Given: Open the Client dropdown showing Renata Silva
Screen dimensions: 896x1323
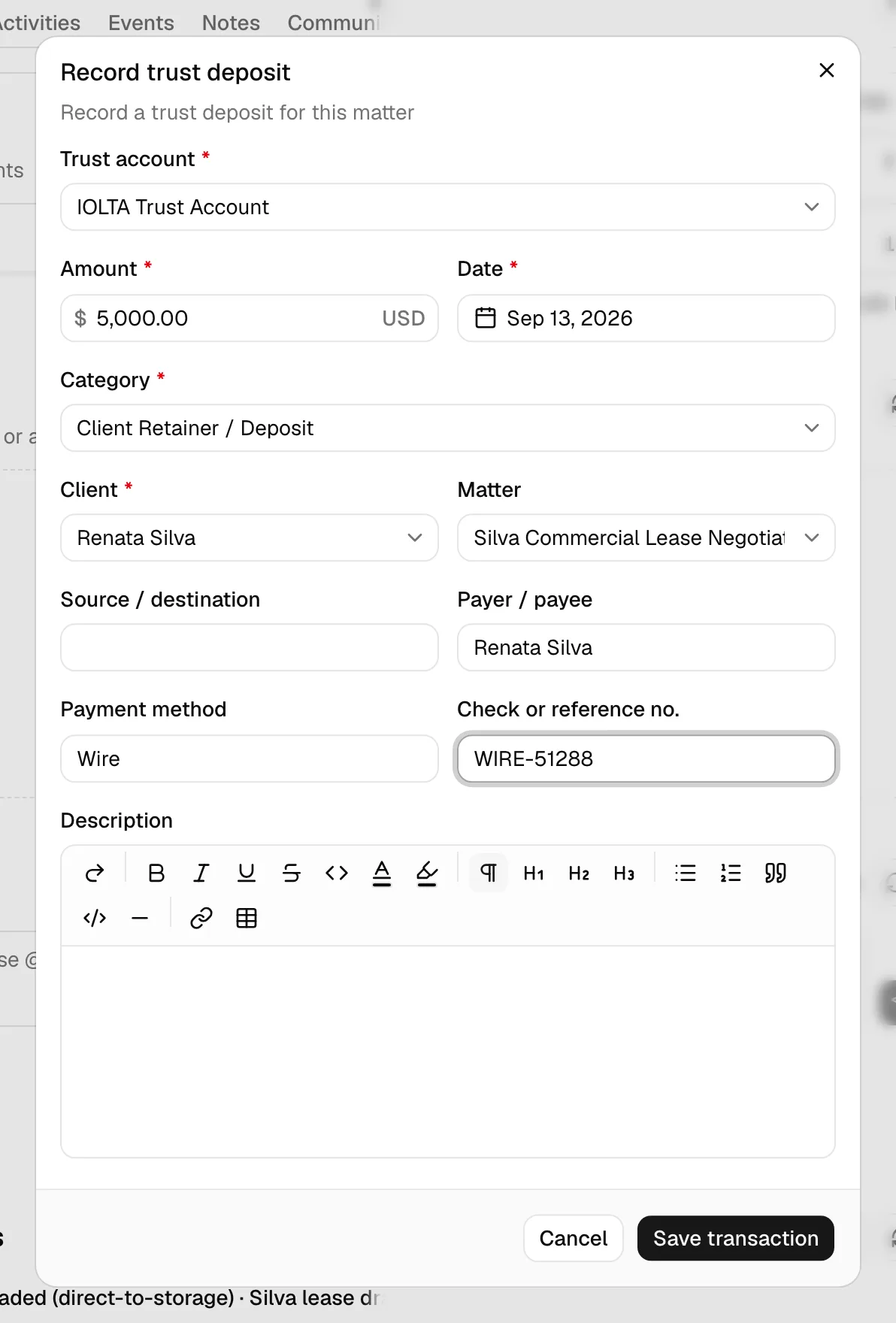Looking at the screenshot, I should tap(250, 537).
